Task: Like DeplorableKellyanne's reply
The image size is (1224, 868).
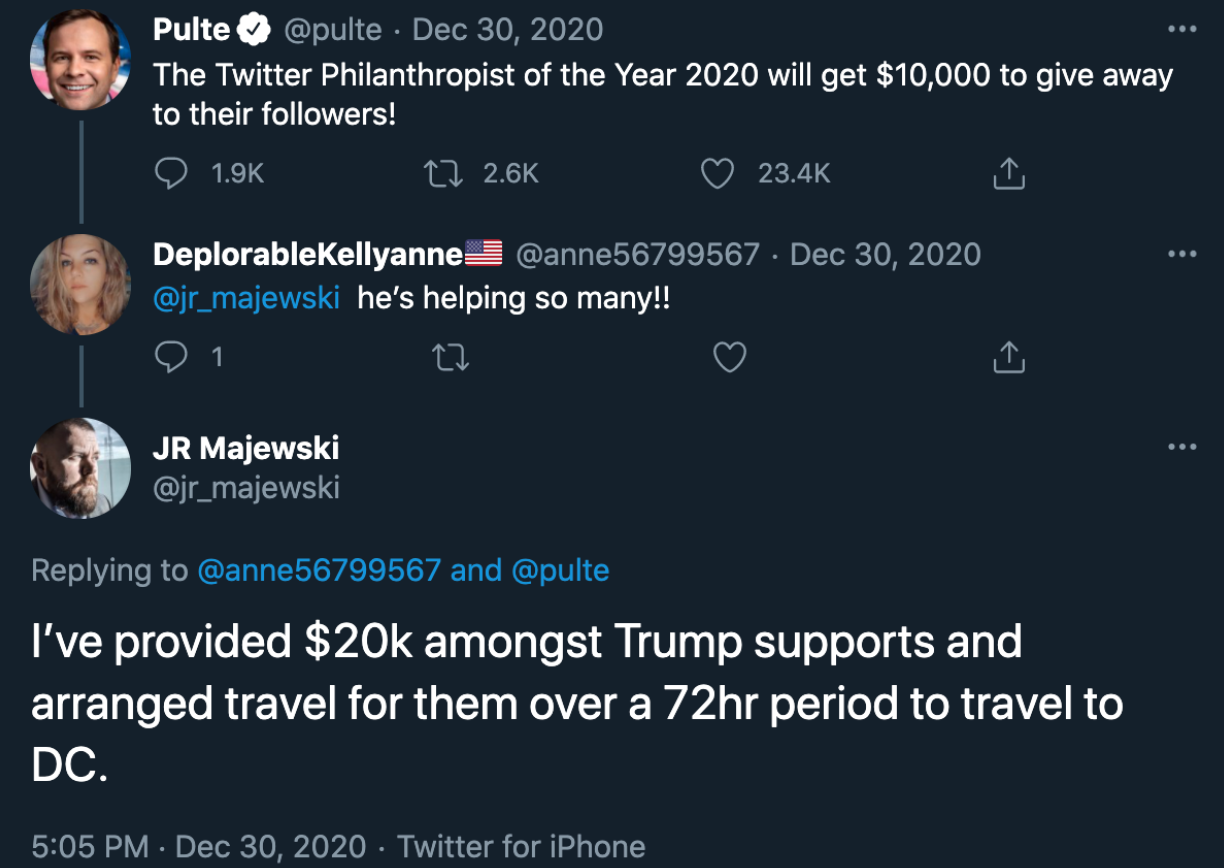Action: pyautogui.click(x=729, y=357)
